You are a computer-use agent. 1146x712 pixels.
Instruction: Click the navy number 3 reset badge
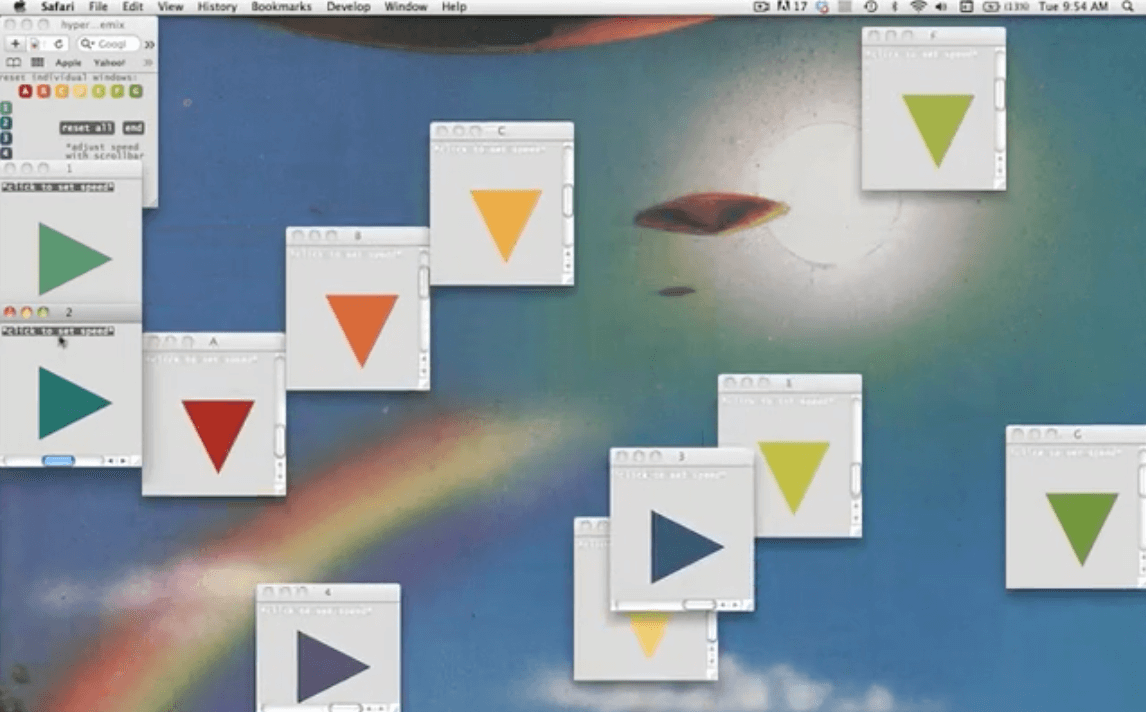pyautogui.click(x=6, y=138)
